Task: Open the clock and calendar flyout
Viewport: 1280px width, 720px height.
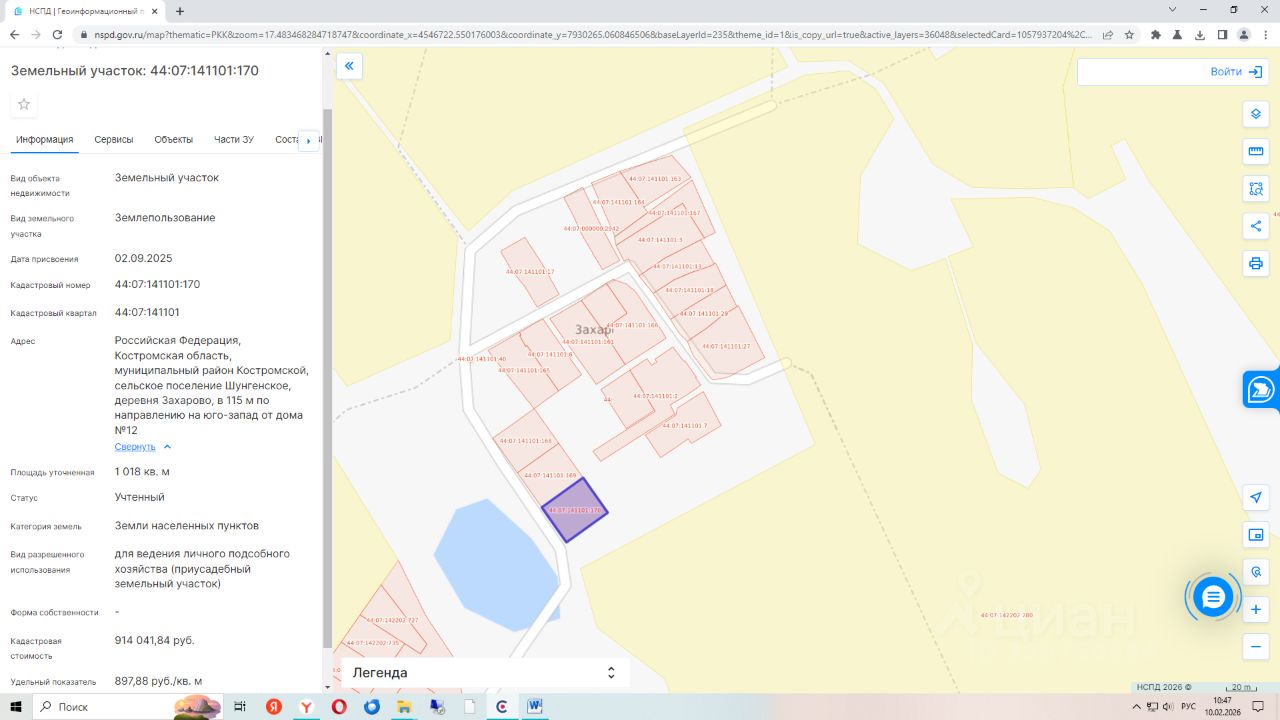Action: pyautogui.click(x=1222, y=707)
